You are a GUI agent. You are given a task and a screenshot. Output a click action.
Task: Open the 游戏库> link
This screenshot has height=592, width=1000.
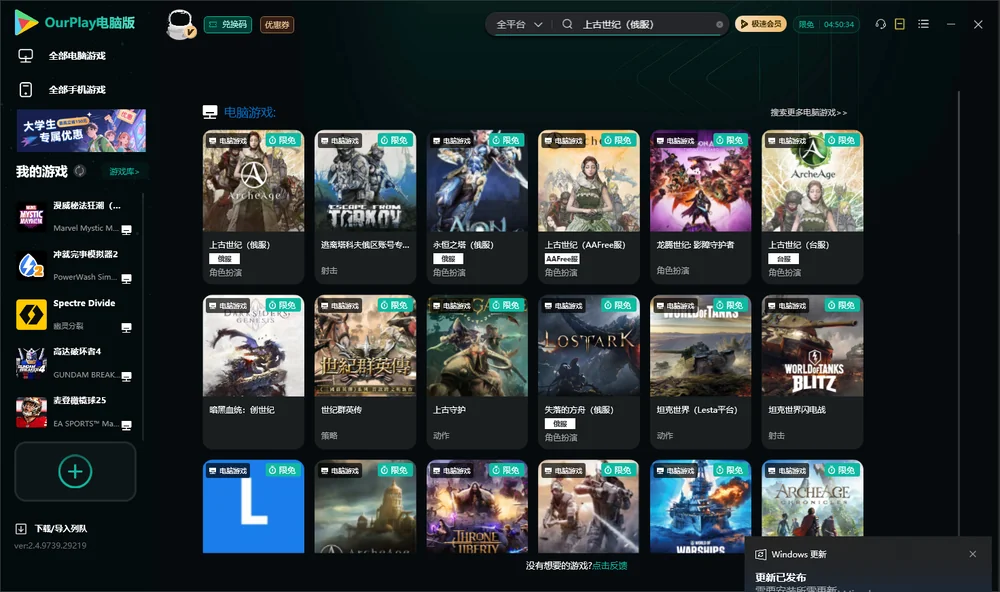point(124,172)
